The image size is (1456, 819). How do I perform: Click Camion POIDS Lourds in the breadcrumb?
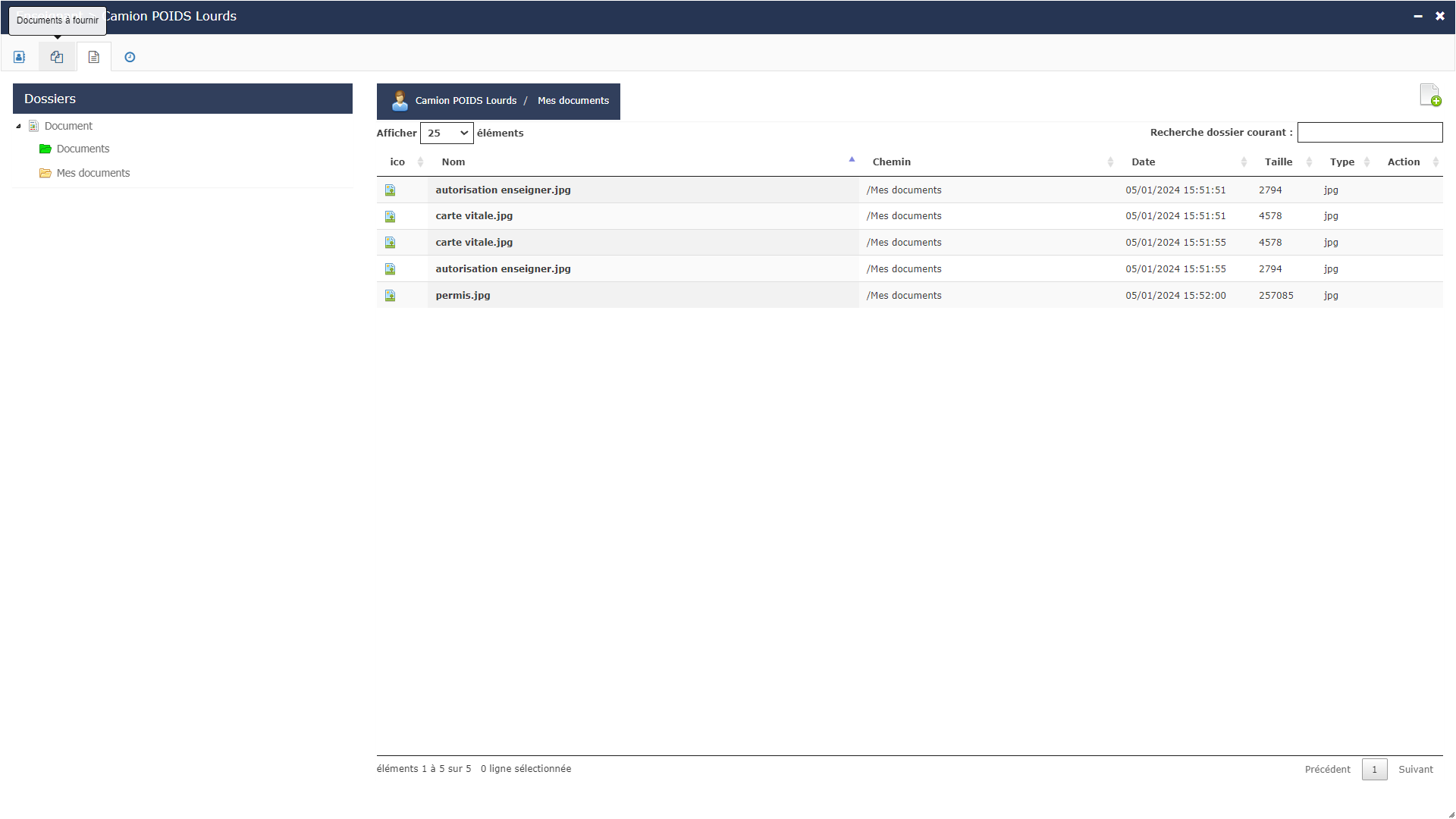[x=466, y=101]
